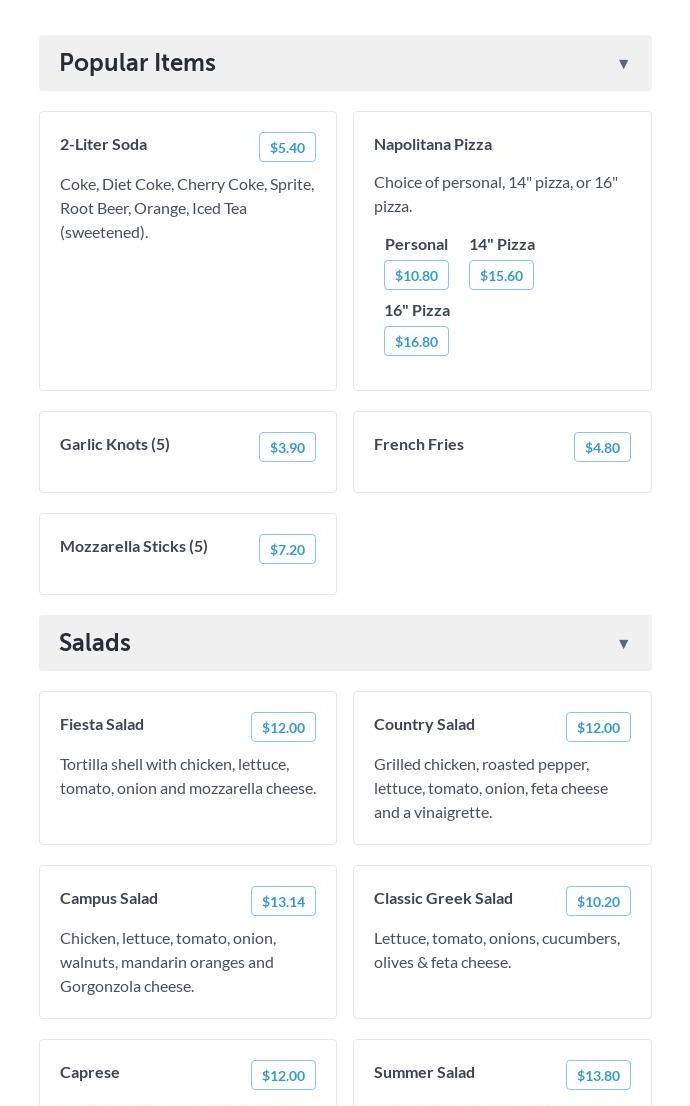
Task: Click the Popular Items section header
Action: point(138,63)
